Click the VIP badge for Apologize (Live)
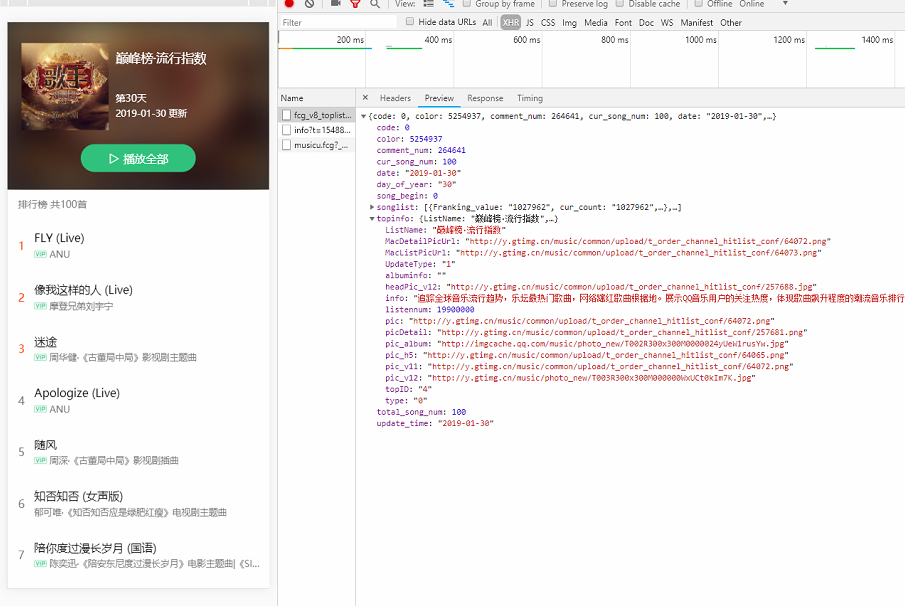Screen dimensions: 905x606 [x=40, y=409]
